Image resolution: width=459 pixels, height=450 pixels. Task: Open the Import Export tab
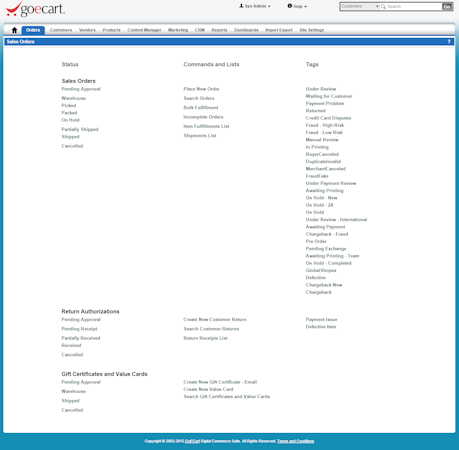pyautogui.click(x=279, y=30)
